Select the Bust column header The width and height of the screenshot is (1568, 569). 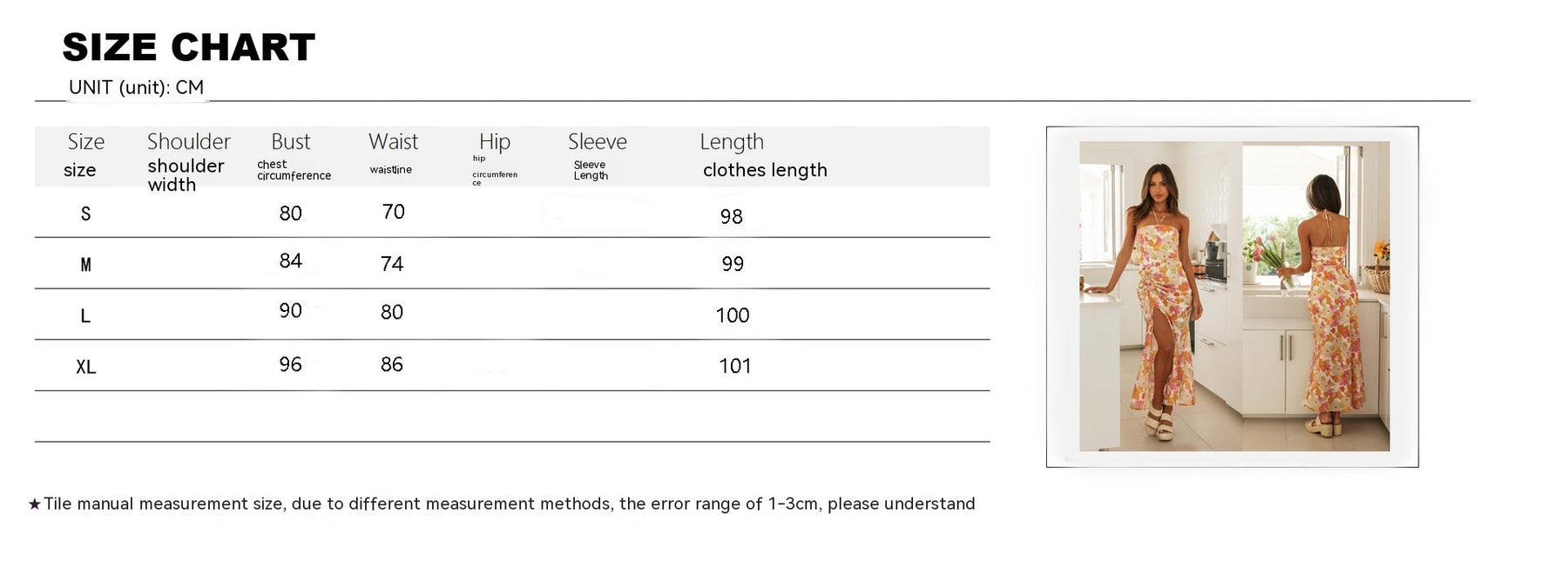pyautogui.click(x=290, y=142)
